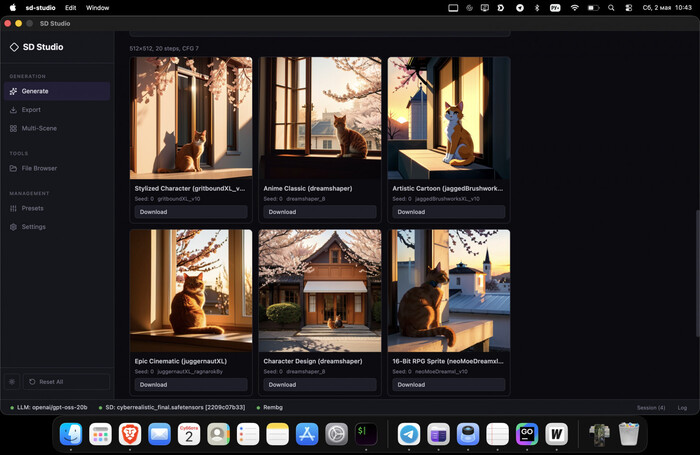Launch Telegram from the dock
Image resolution: width=700 pixels, height=455 pixels.
point(408,434)
